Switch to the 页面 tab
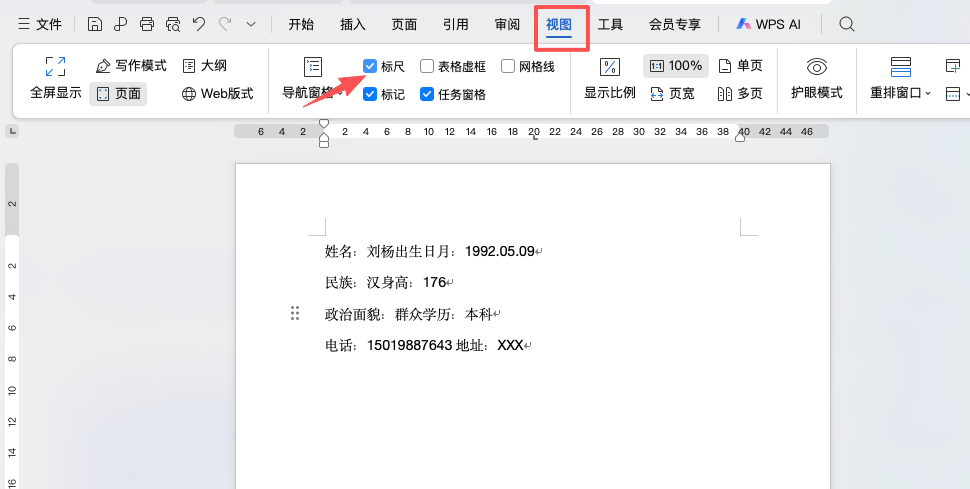Viewport: 970px width, 489px height. (x=404, y=24)
